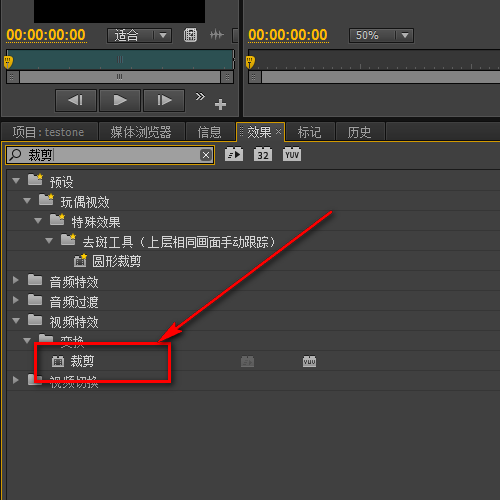Viewport: 500px width, 500px height.
Task: Click the effects search field containing 裁剪
Action: point(110,155)
